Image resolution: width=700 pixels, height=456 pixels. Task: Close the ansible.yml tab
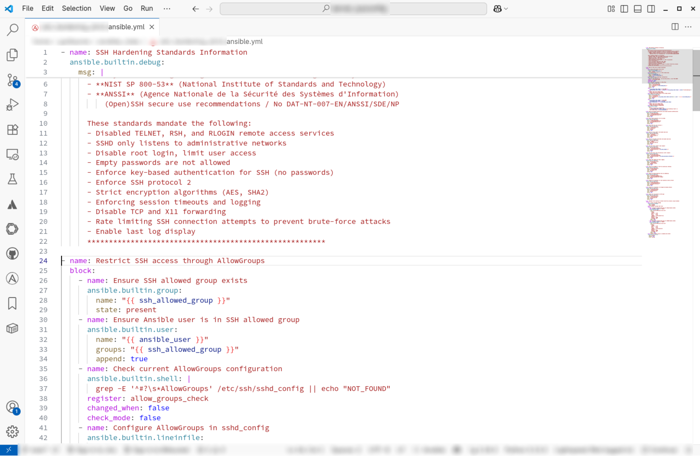point(152,27)
